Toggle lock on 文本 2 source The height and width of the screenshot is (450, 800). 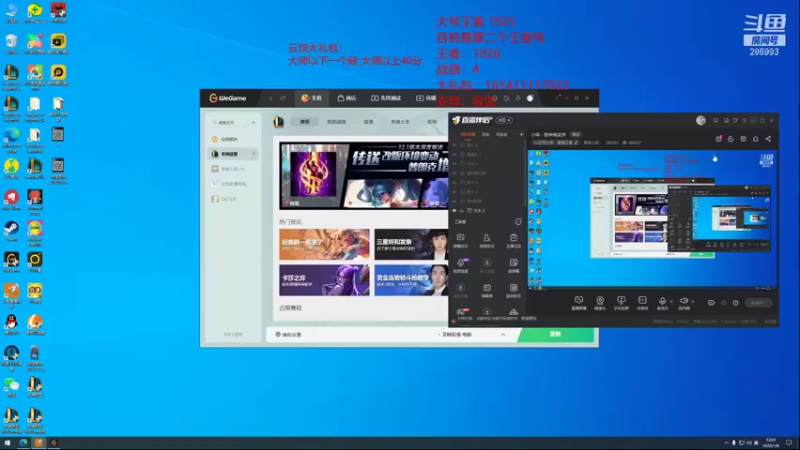coord(462,211)
